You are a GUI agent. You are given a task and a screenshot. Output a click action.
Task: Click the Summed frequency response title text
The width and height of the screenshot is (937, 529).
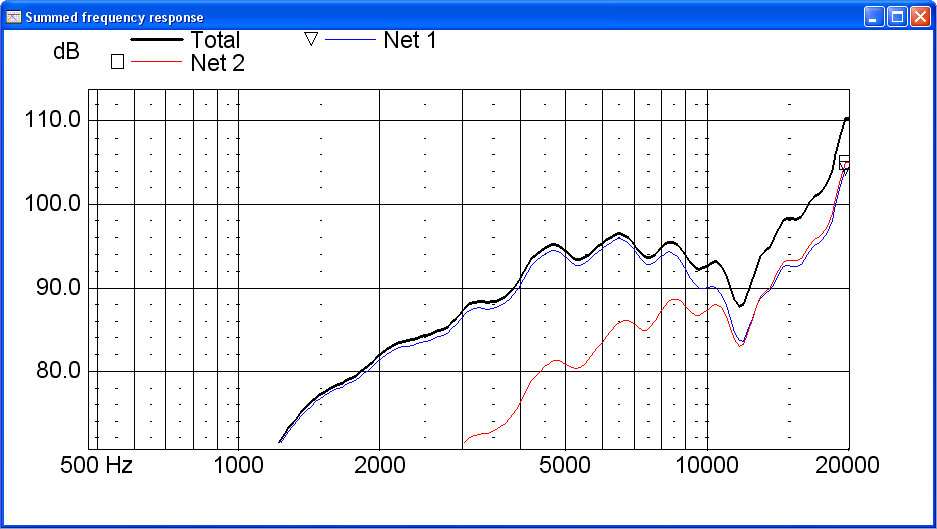click(114, 17)
